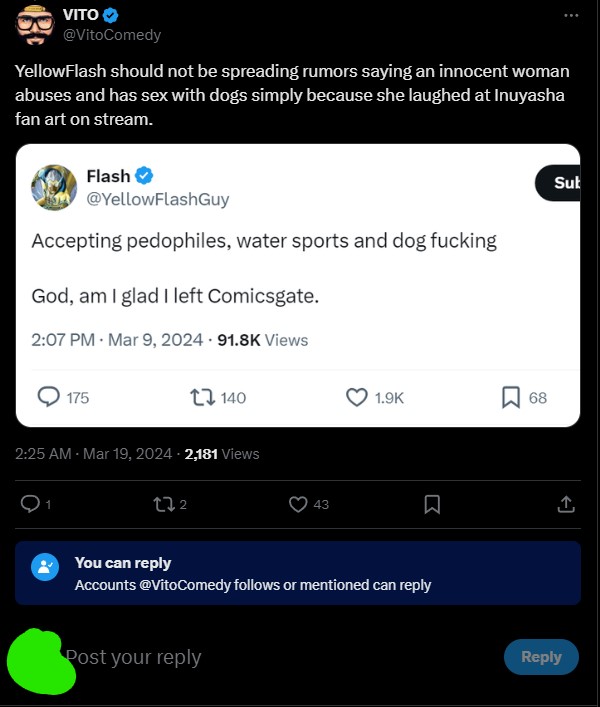600x707 pixels.
Task: Click the You can reply people icon
Action: pos(45,567)
